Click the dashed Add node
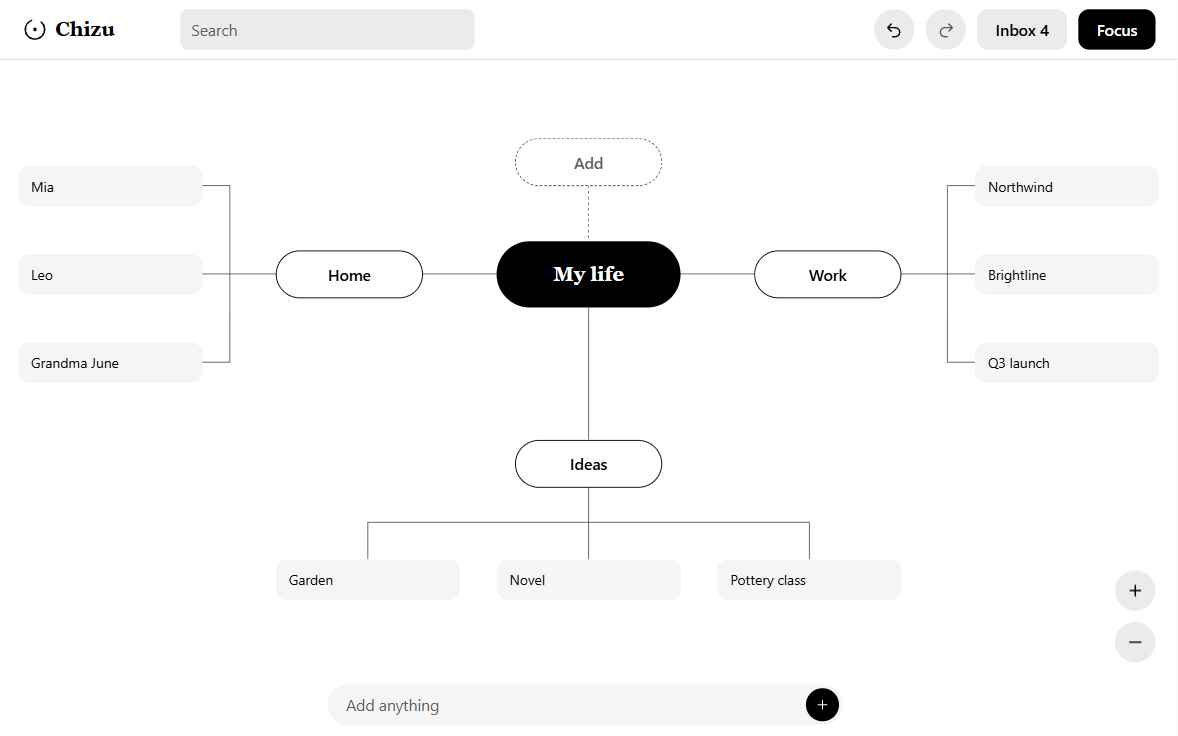 pyautogui.click(x=588, y=162)
